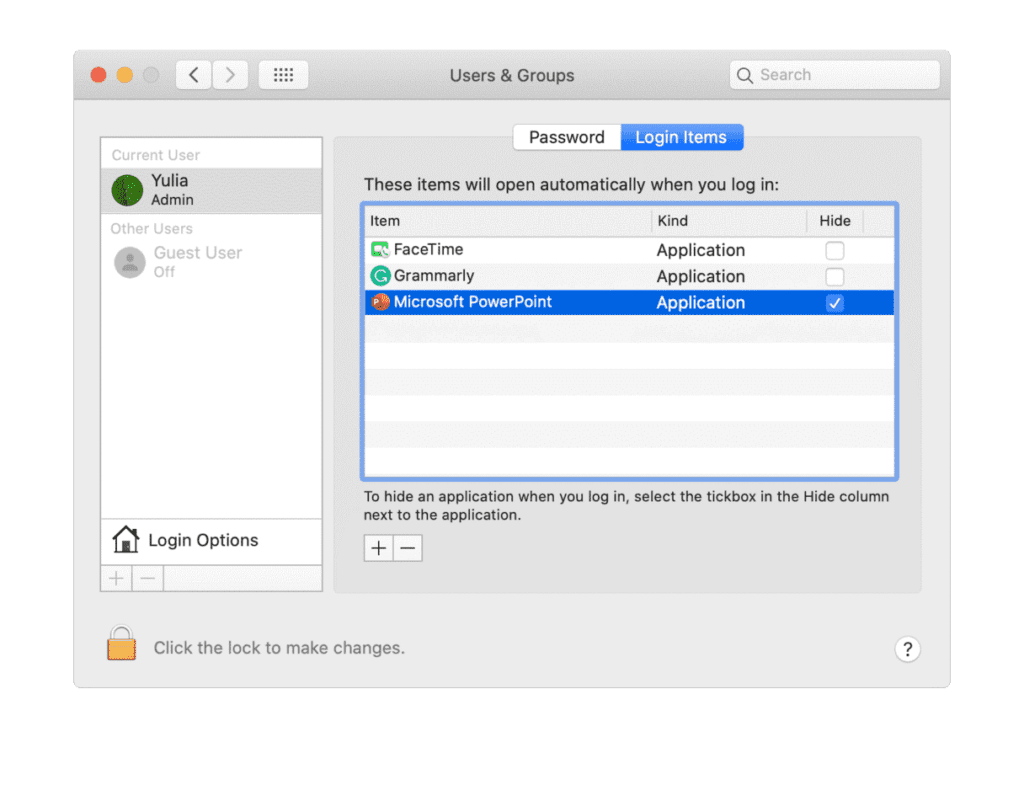This screenshot has width=1024, height=785.
Task: Click 'Click the lock to make changes' text
Action: coord(280,648)
